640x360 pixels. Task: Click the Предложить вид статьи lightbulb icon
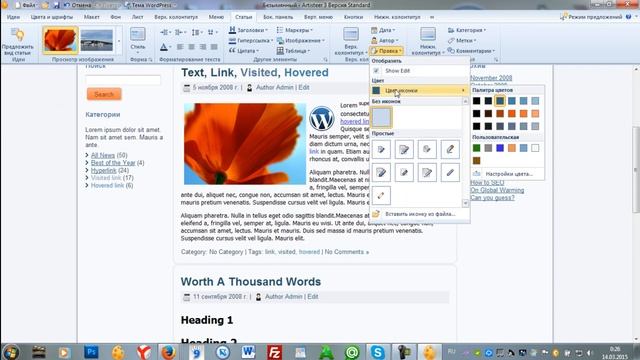tap(18, 35)
